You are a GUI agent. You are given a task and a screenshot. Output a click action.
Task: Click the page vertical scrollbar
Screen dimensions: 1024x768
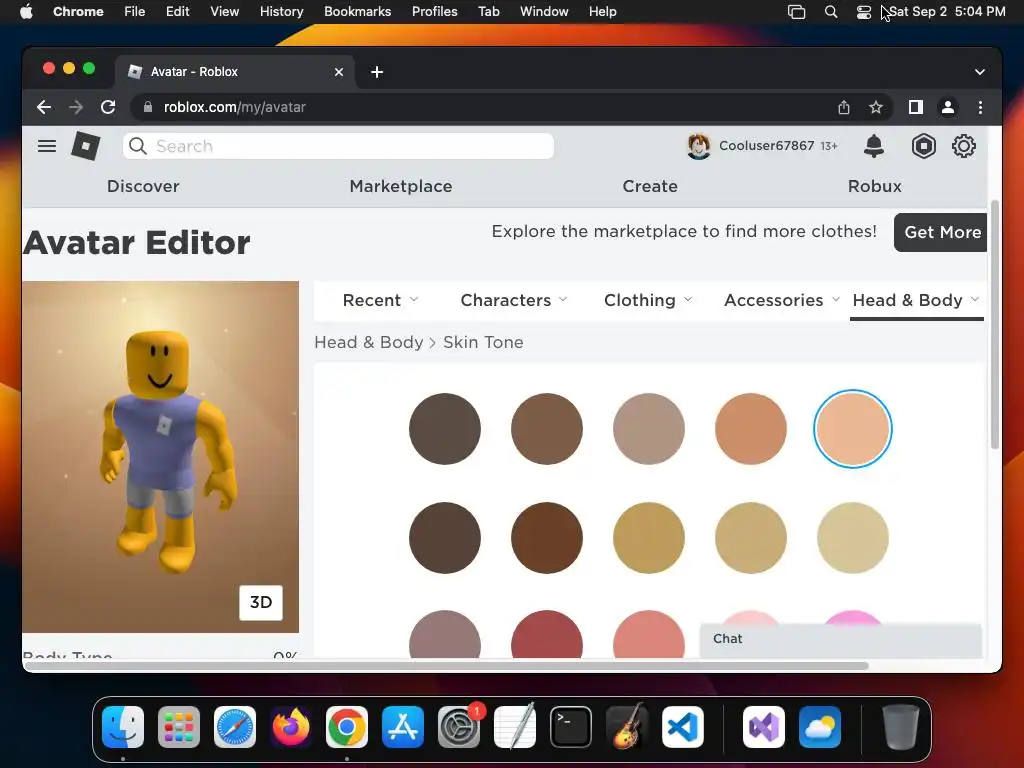[995, 325]
